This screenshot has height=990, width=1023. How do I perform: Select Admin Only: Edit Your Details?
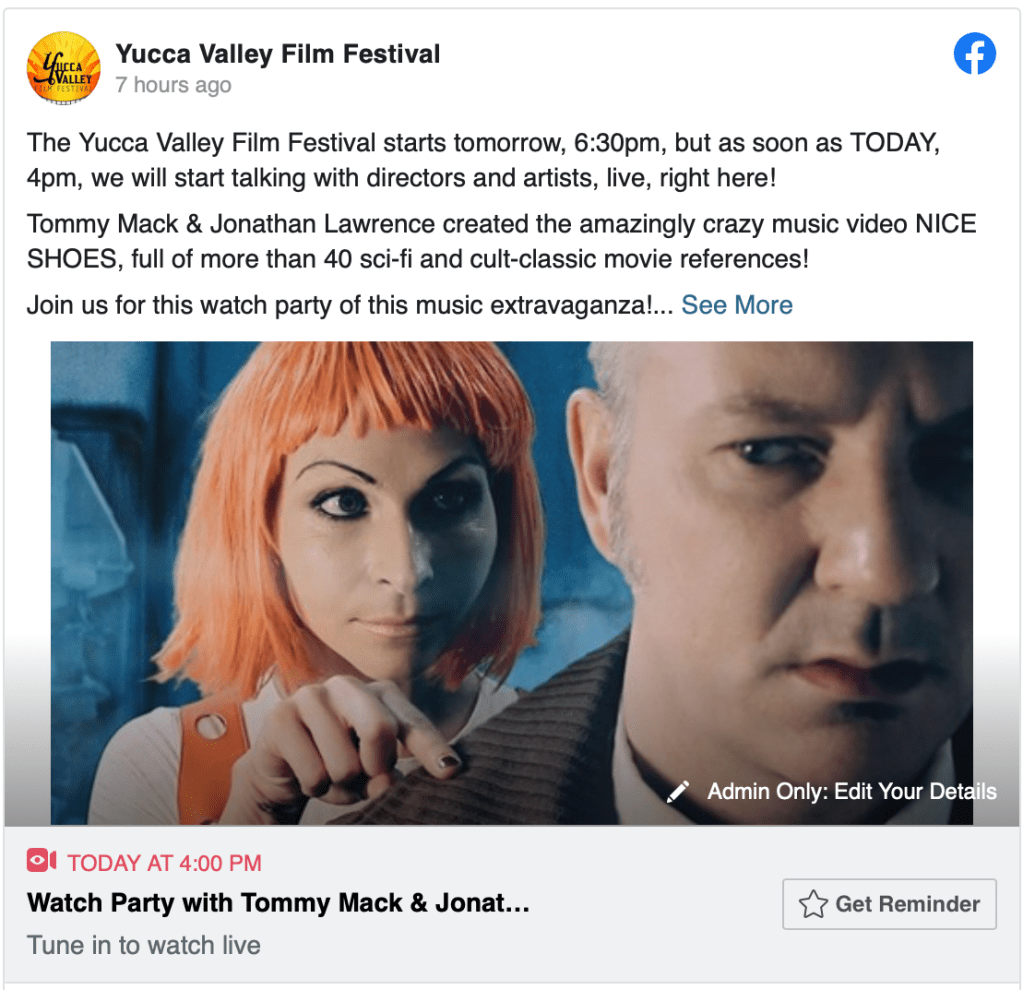tap(851, 791)
